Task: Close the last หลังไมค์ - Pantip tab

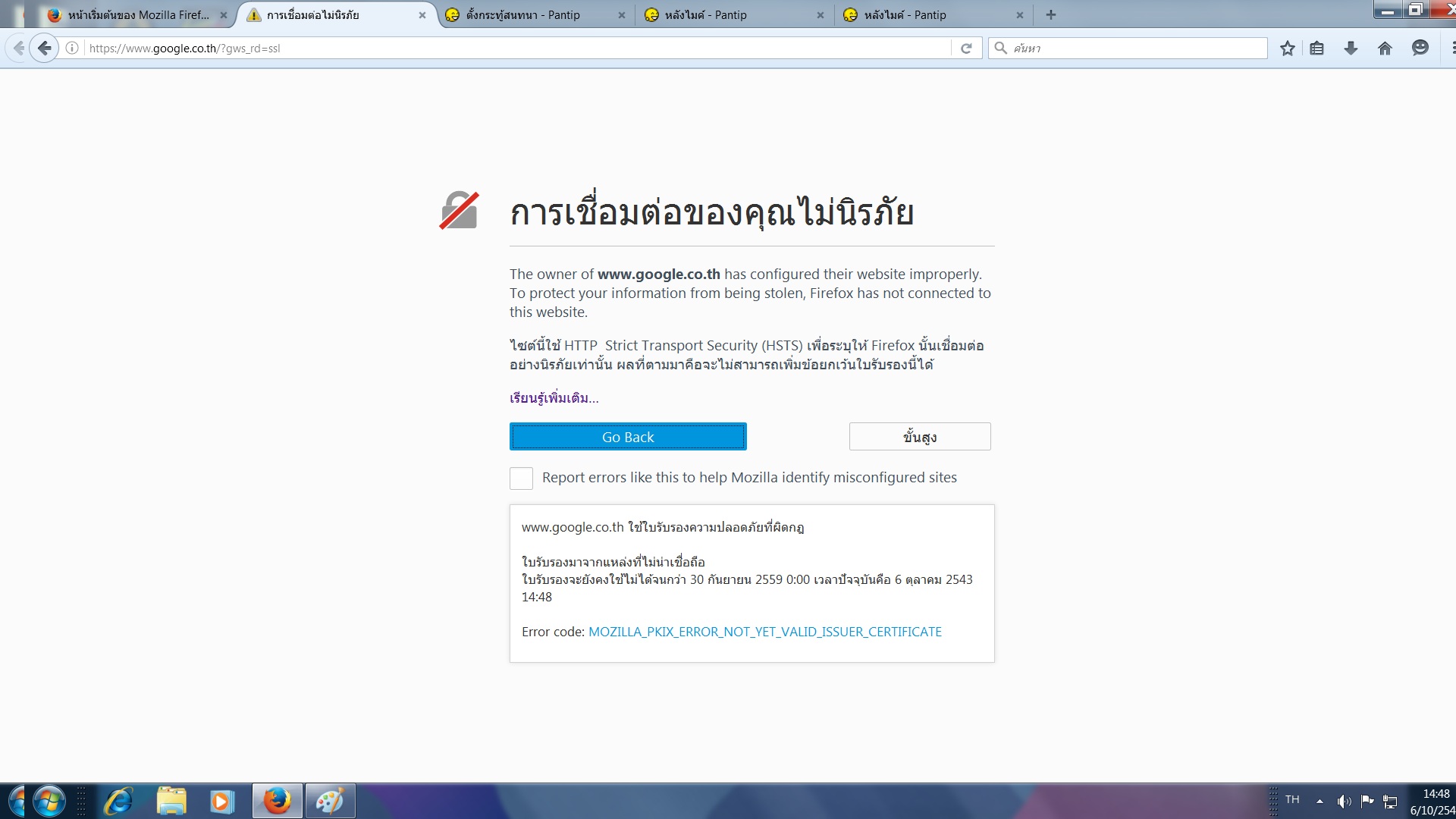Action: point(1020,14)
